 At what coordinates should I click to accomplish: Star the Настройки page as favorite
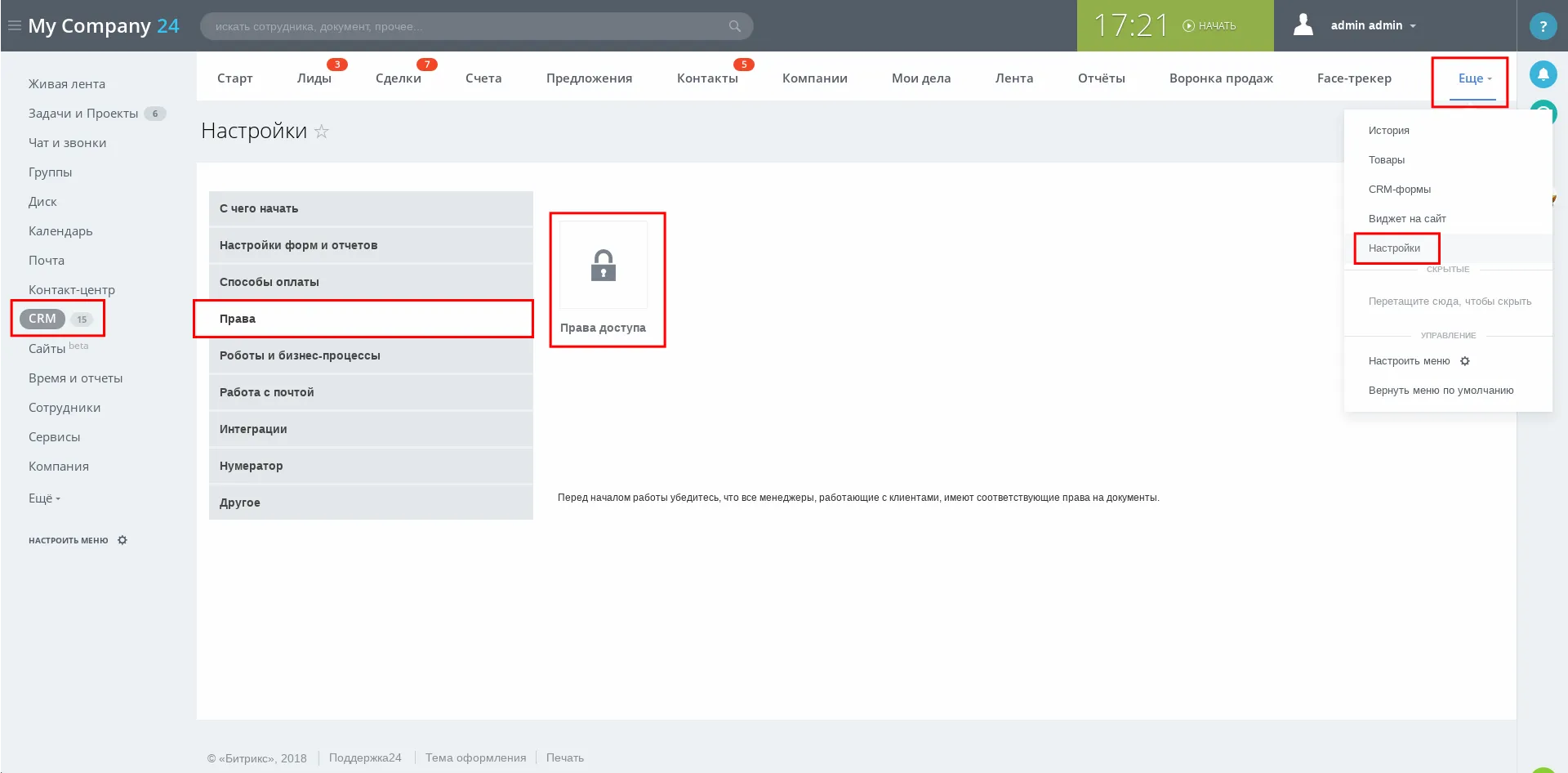[322, 132]
